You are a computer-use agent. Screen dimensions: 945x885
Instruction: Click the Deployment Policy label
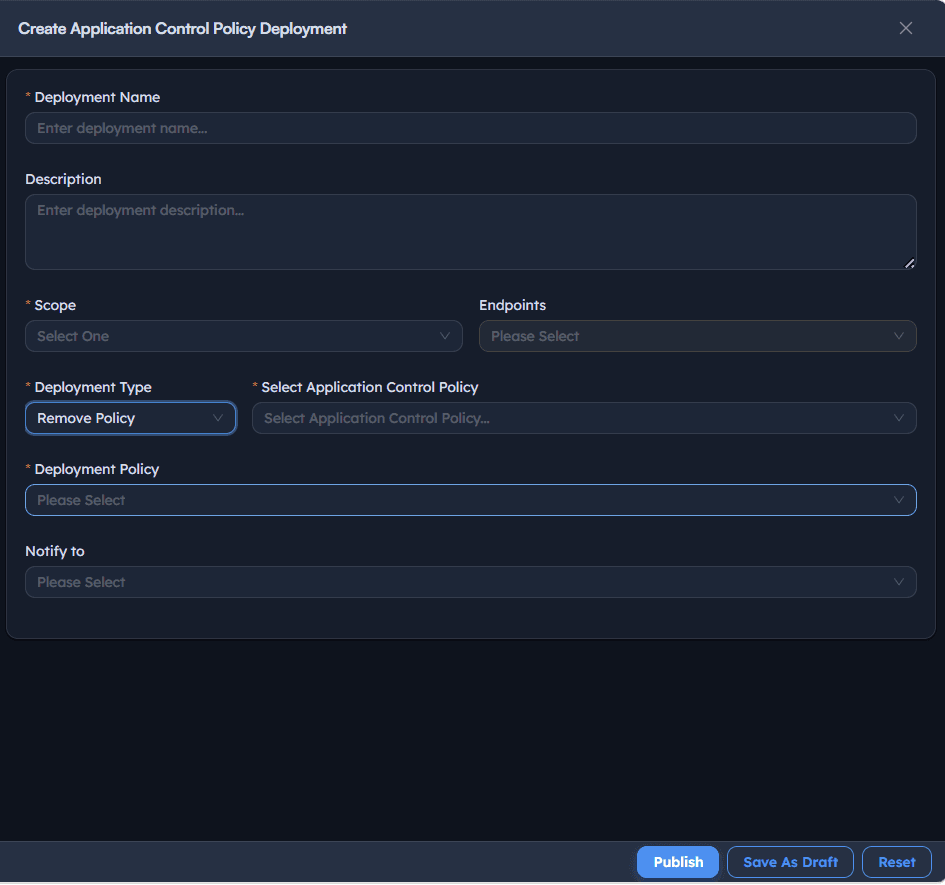point(96,469)
